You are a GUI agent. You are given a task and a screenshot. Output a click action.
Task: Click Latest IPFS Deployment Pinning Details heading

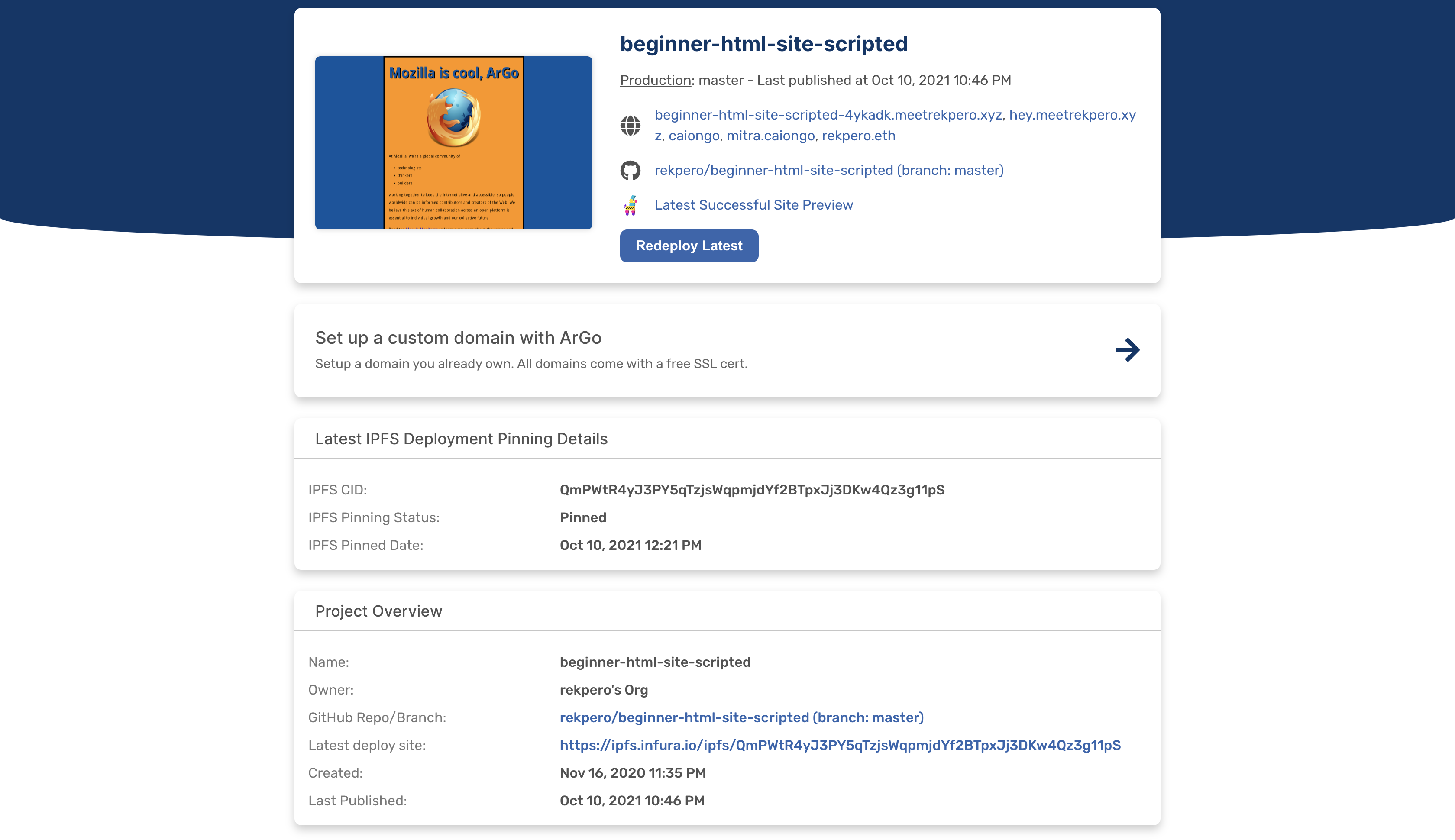point(461,439)
